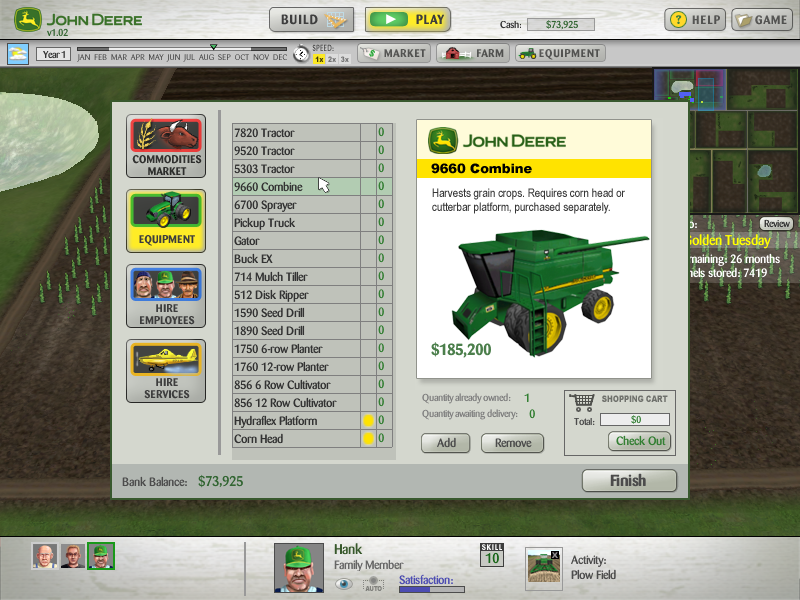Screen dimensions: 800x600
Task: Select second employee portrait with glasses
Action: (73, 556)
